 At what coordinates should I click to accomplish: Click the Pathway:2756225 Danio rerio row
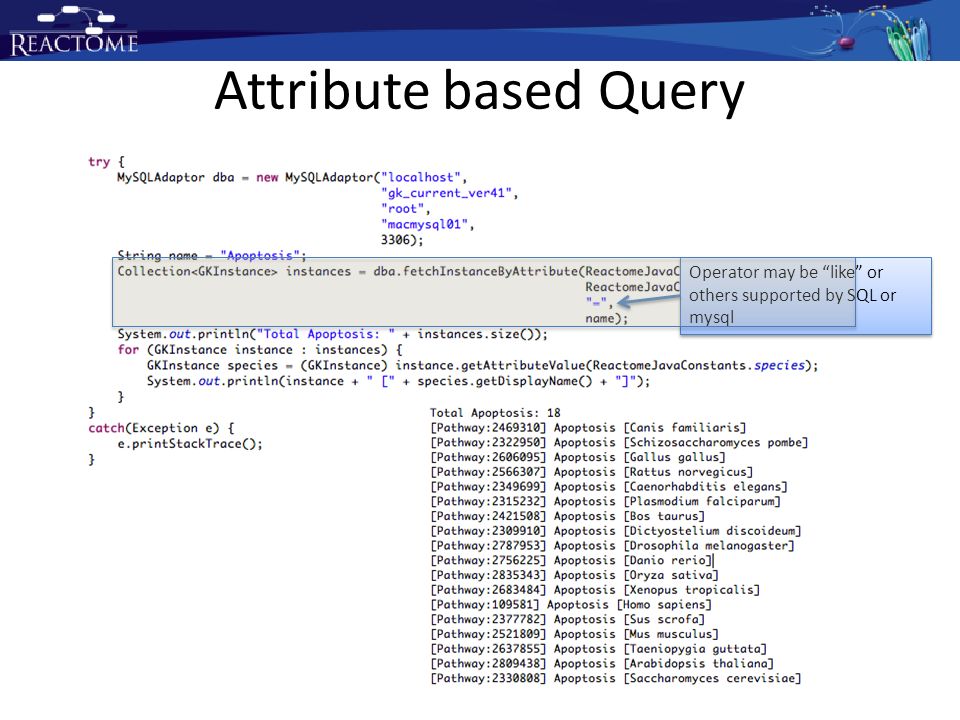click(x=571, y=560)
